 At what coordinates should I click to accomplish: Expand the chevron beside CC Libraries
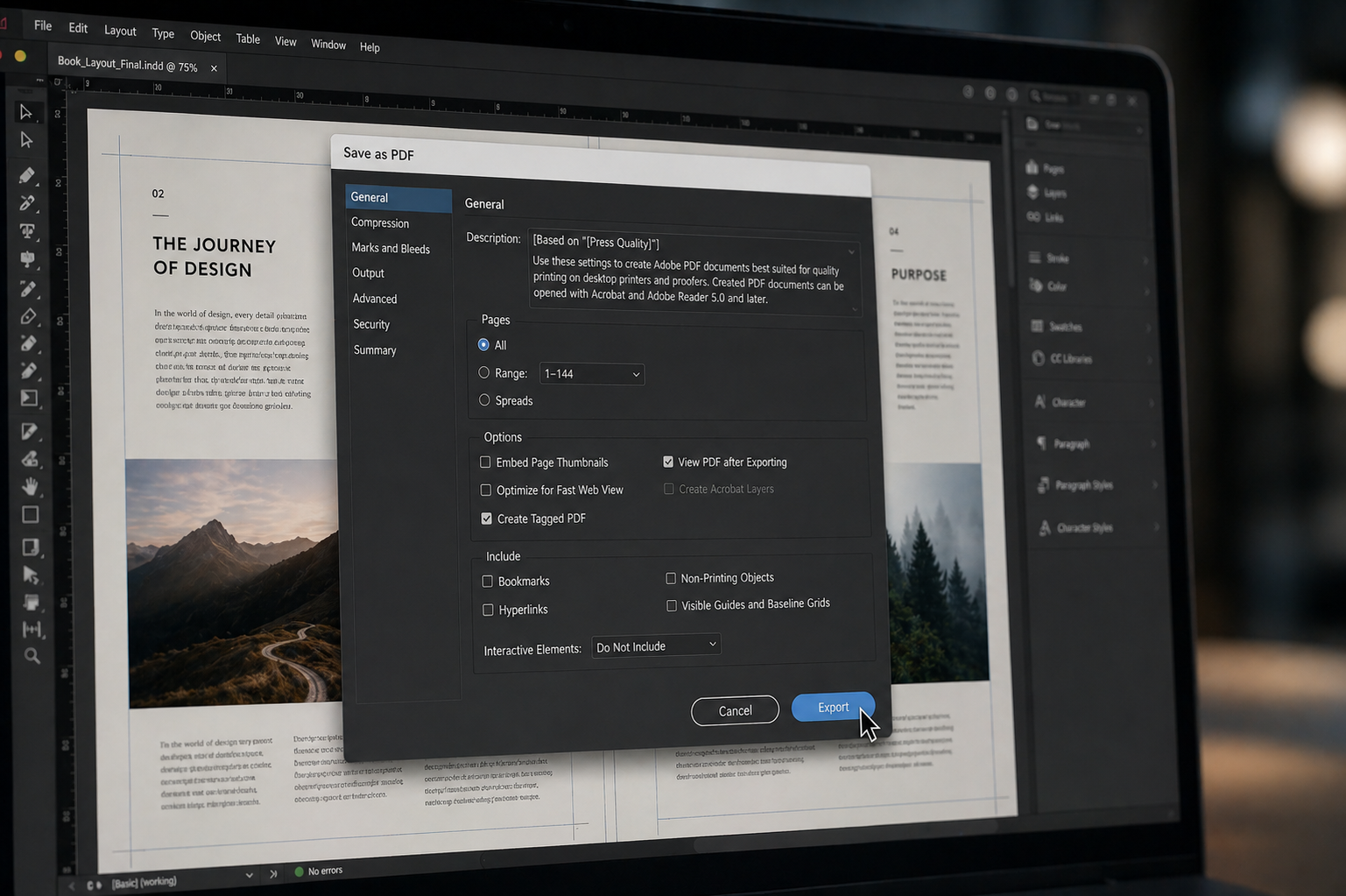[1150, 362]
